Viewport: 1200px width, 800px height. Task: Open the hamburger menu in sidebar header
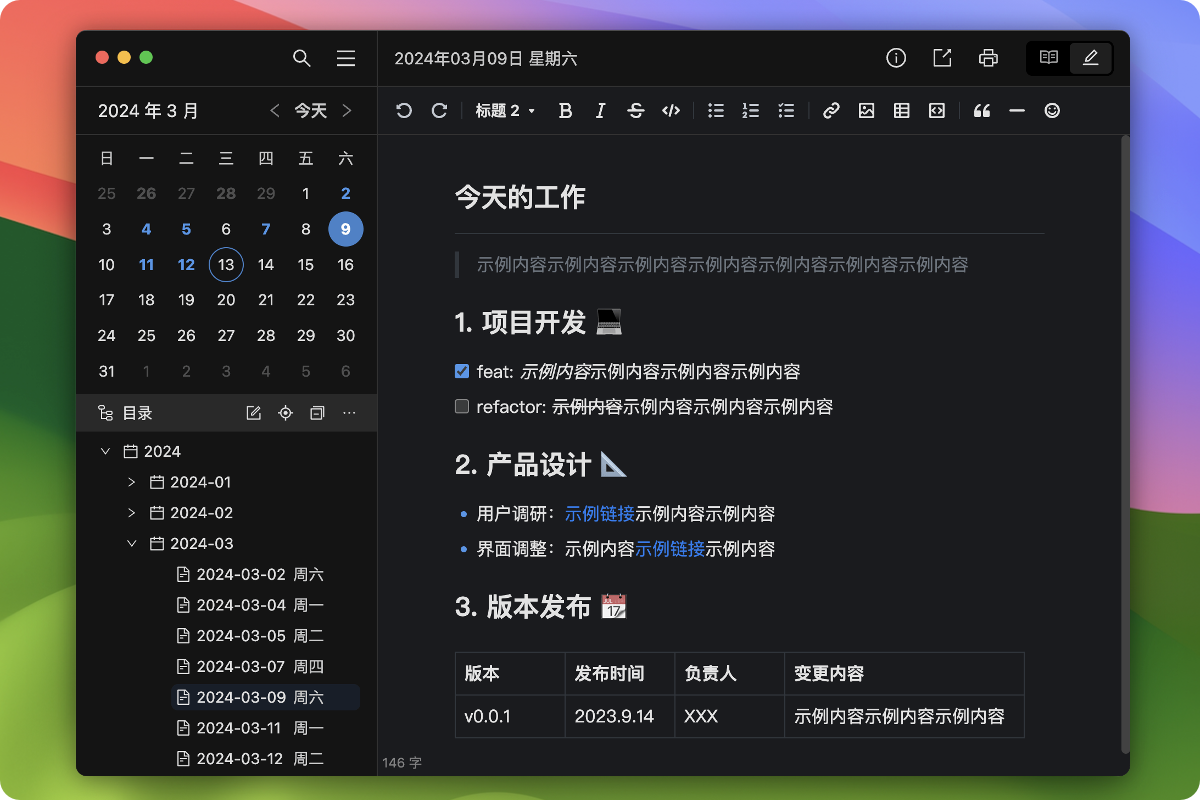[x=346, y=58]
